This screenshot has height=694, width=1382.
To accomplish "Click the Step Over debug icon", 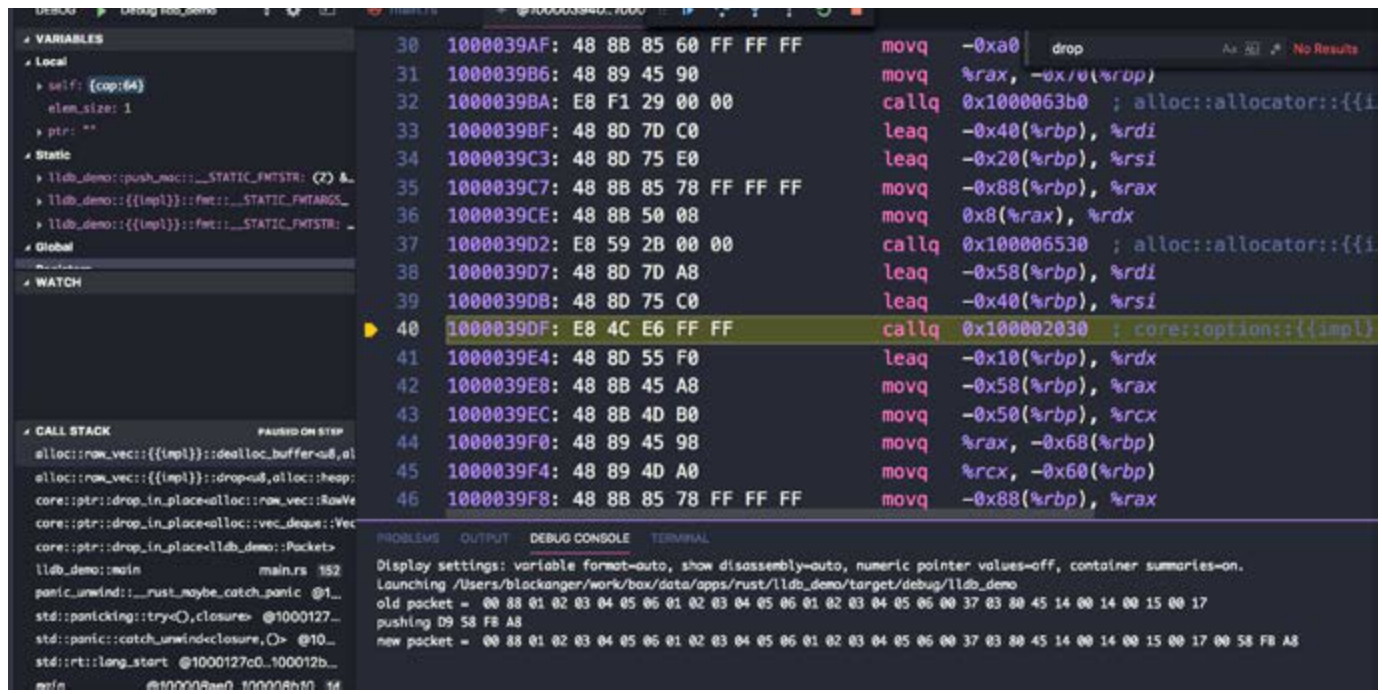I will pos(722,11).
